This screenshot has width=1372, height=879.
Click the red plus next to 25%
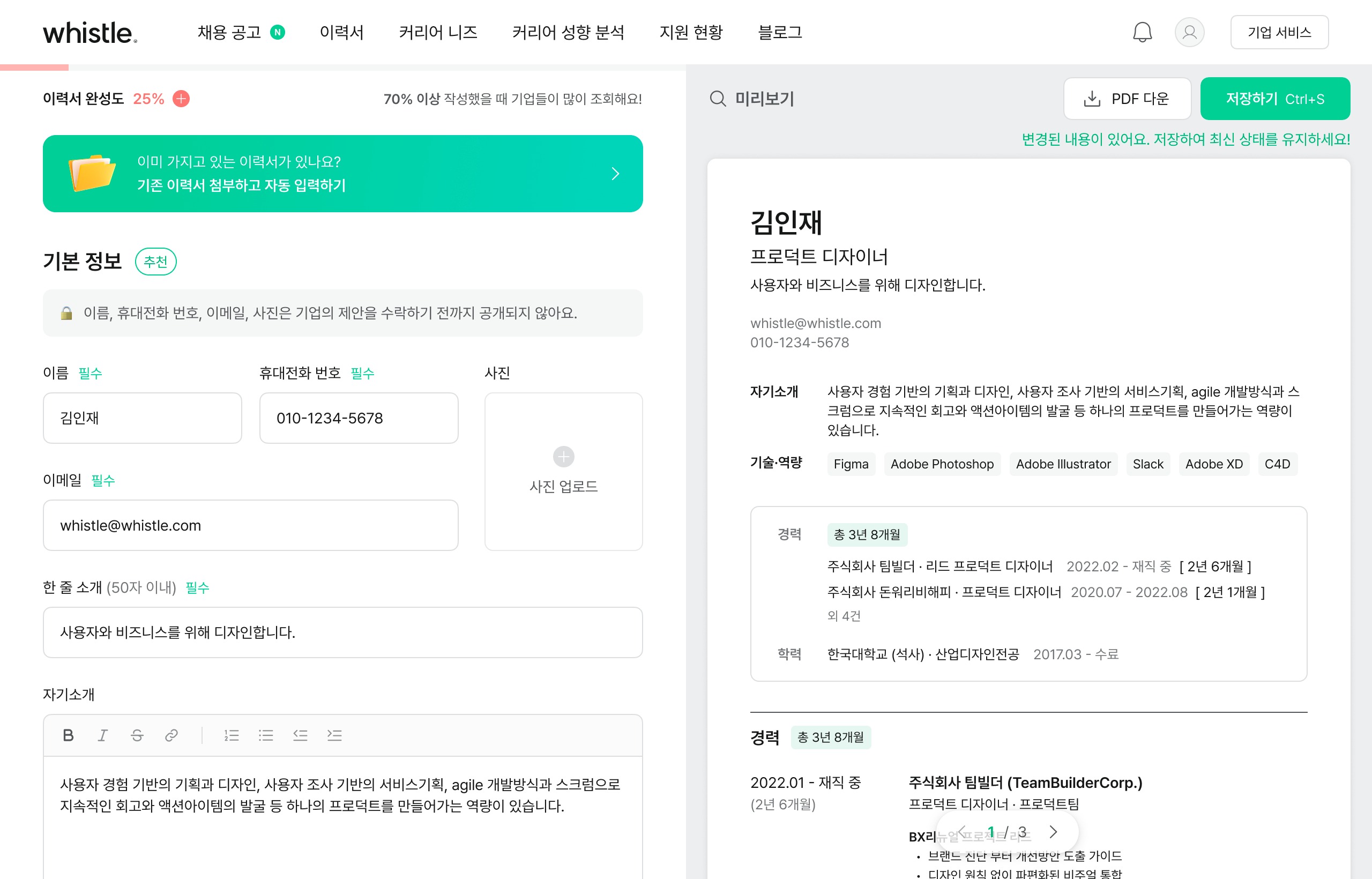[x=181, y=99]
